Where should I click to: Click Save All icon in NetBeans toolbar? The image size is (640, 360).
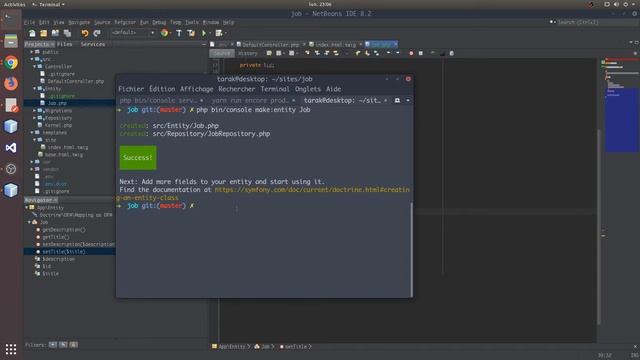point(67,33)
